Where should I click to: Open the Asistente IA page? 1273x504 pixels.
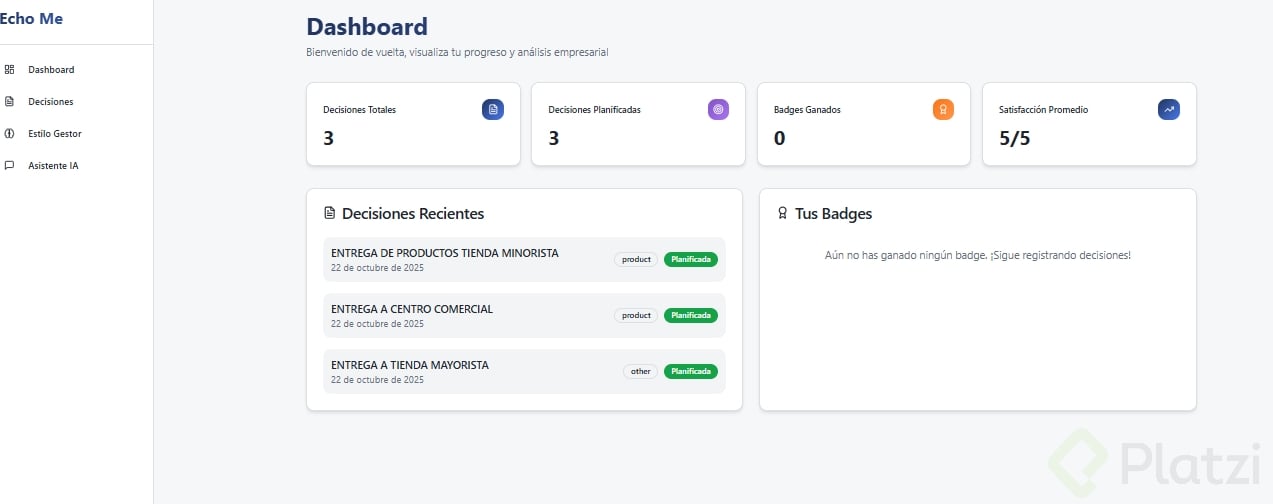[52, 166]
